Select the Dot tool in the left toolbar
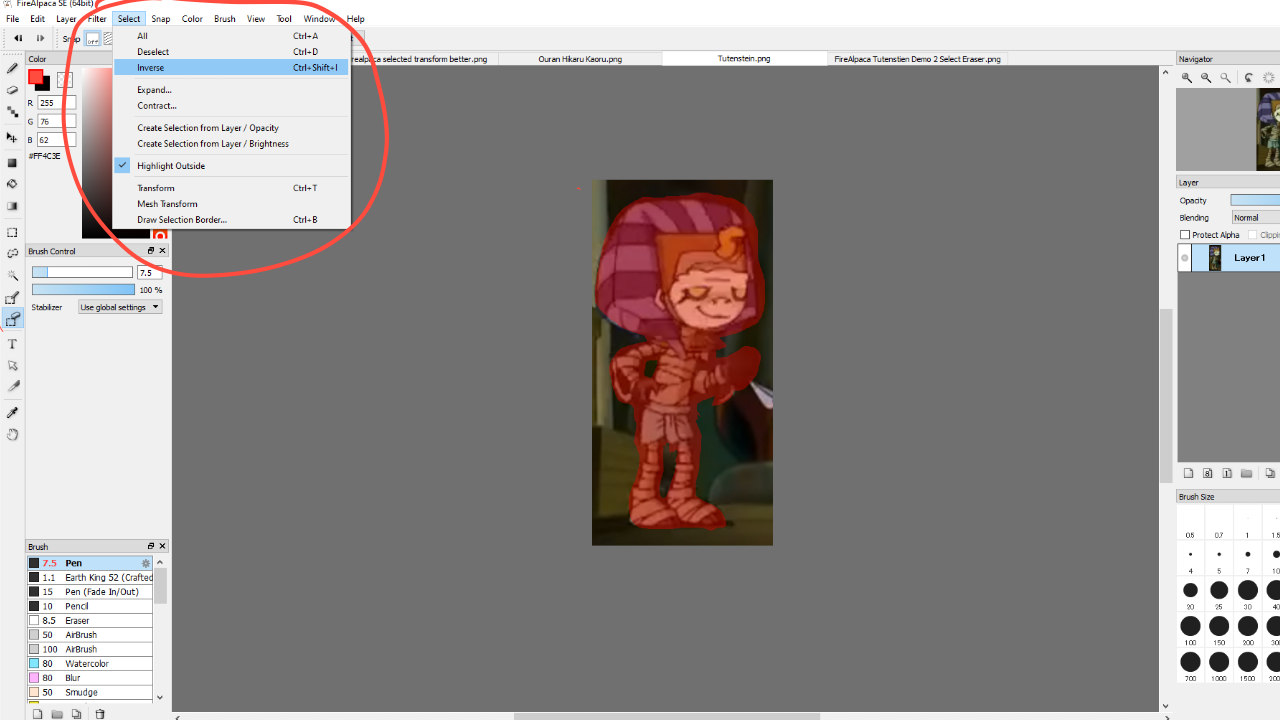 coord(12,112)
